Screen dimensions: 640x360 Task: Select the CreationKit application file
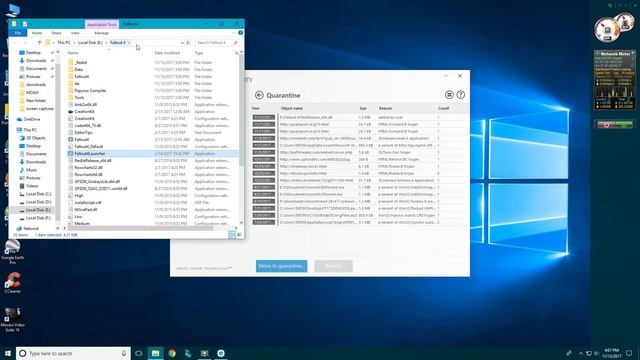(x=84, y=111)
